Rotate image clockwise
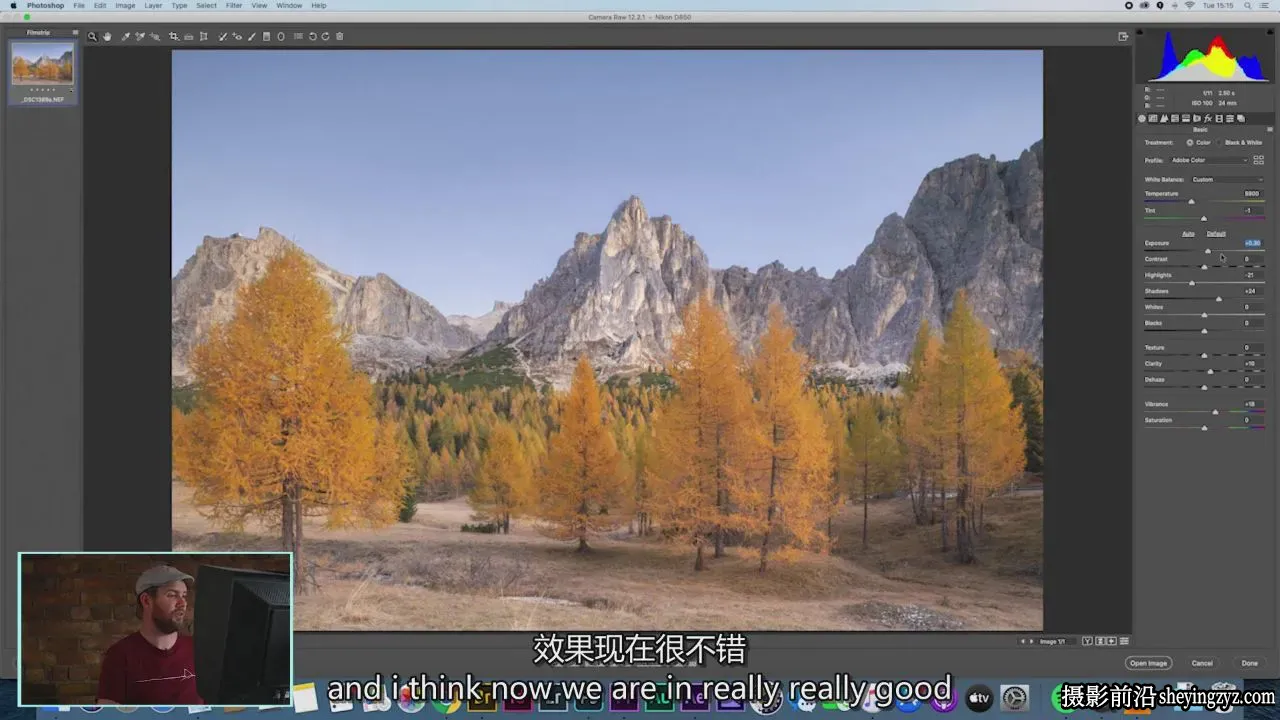Screen dimensions: 1280x720 (325, 37)
